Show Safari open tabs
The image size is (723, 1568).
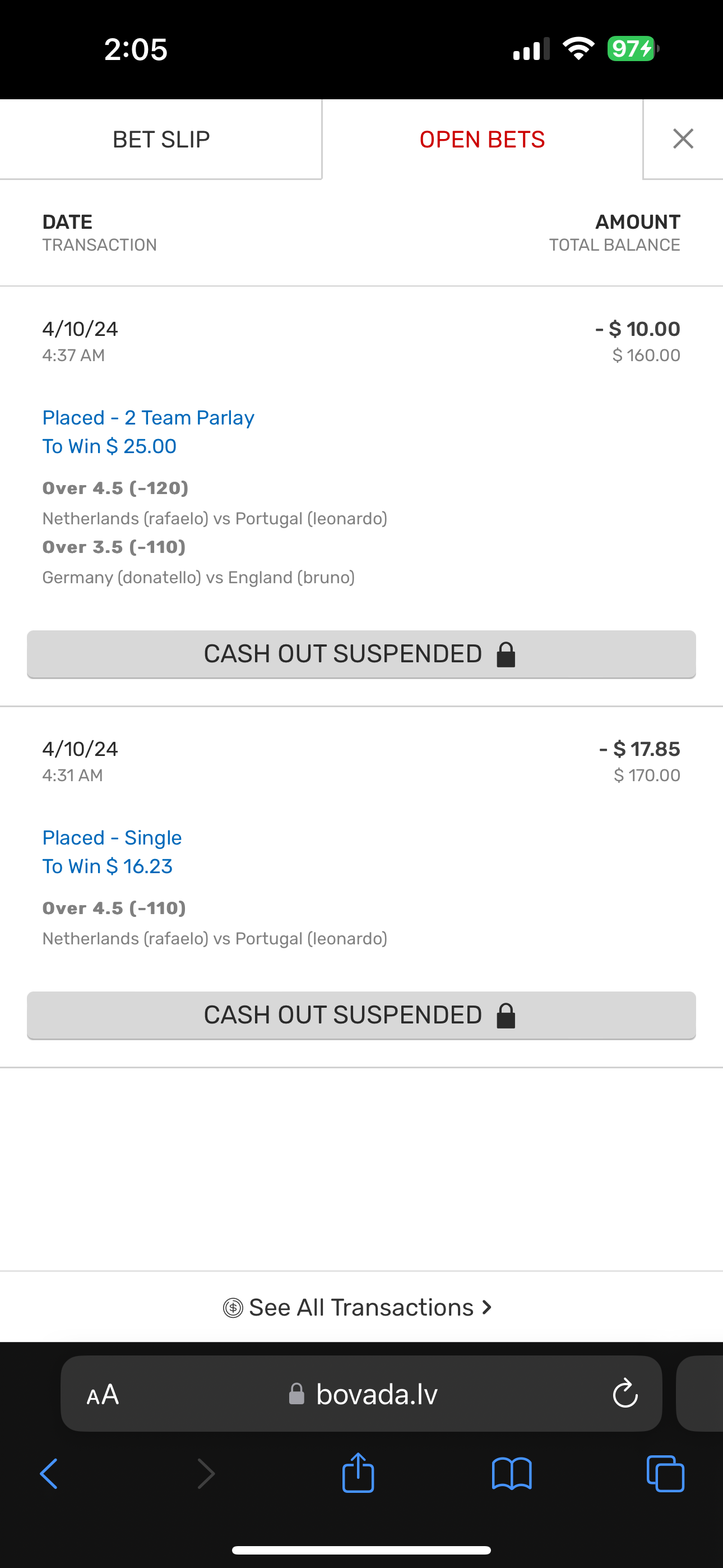[x=665, y=1474]
